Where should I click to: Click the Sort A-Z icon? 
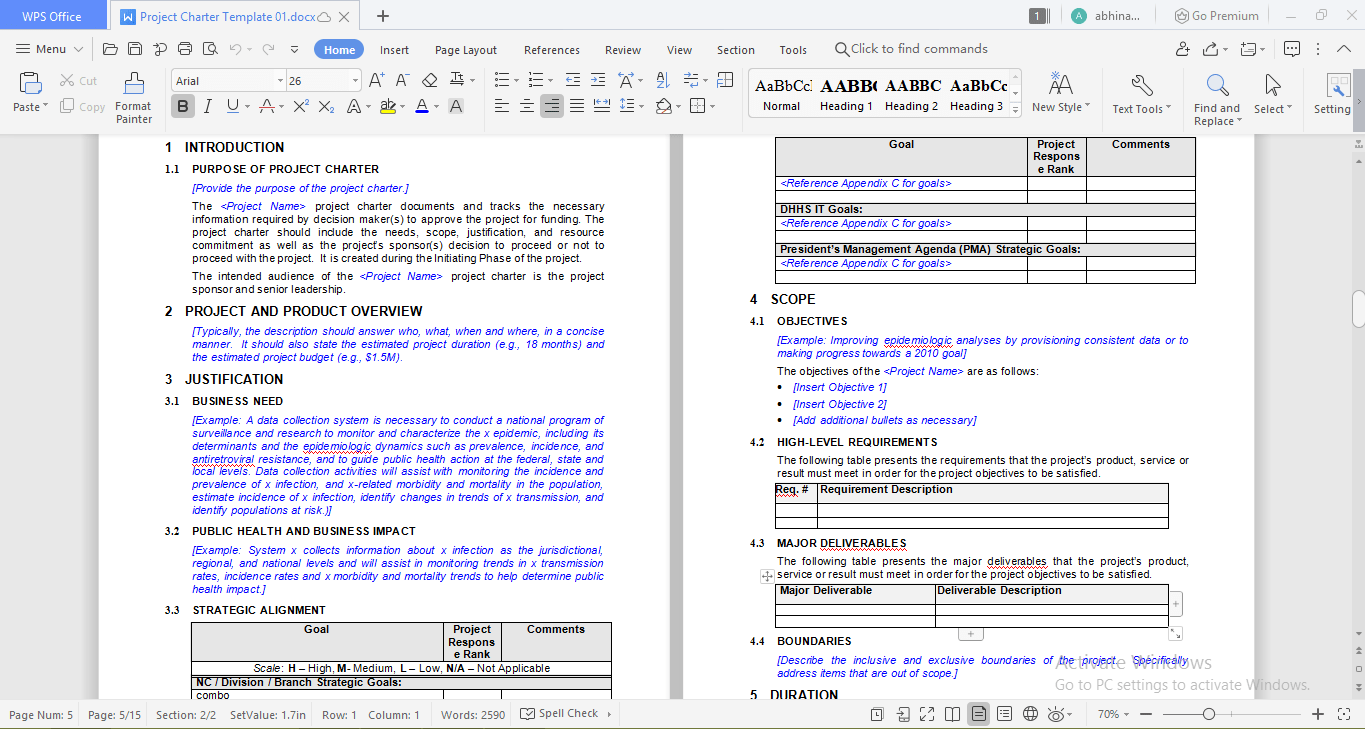662,80
